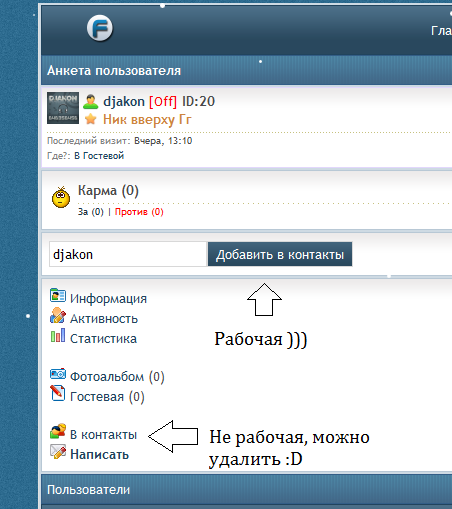Screen dimensions: 452x509
Task: Click the Информация profile card icon
Action: pos(58,295)
